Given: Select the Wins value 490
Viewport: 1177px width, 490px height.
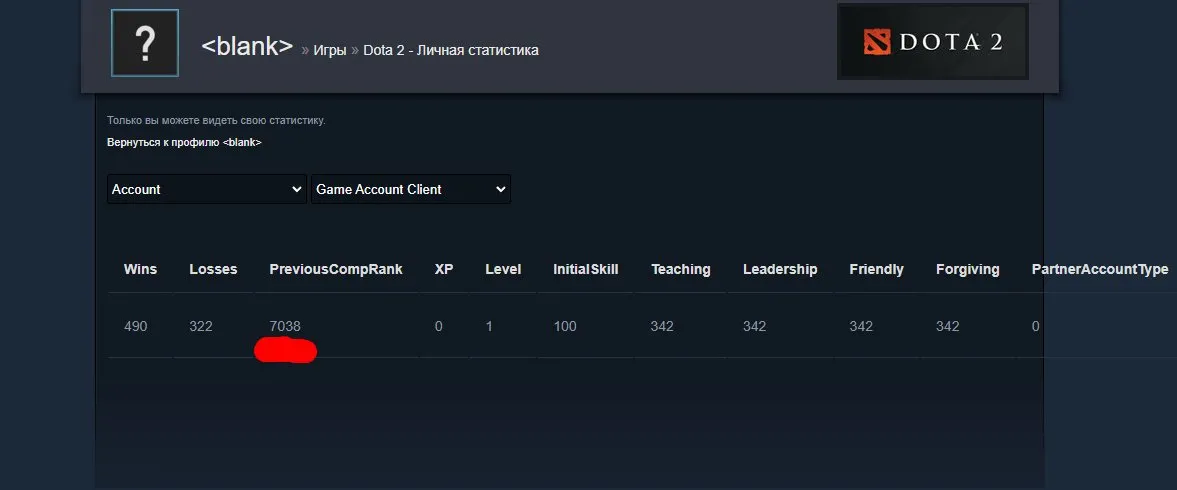Looking at the screenshot, I should pyautogui.click(x=136, y=326).
